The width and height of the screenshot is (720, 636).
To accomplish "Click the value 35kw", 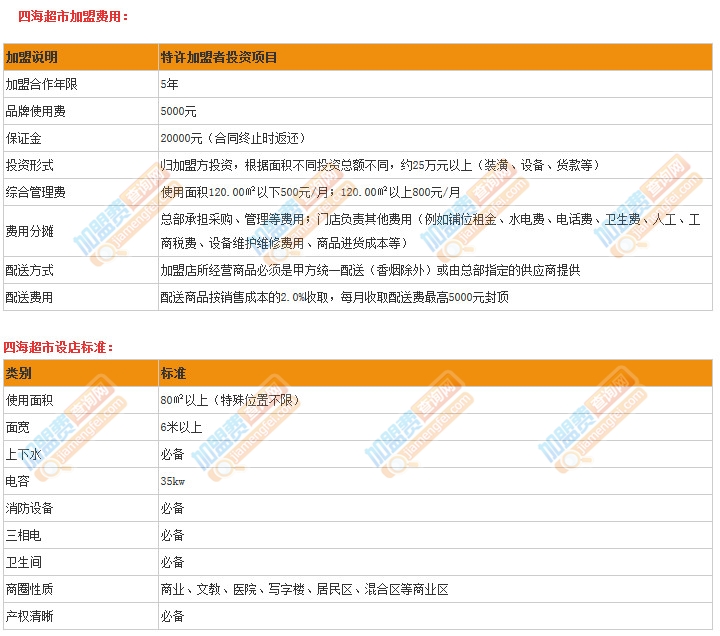I will (x=173, y=482).
